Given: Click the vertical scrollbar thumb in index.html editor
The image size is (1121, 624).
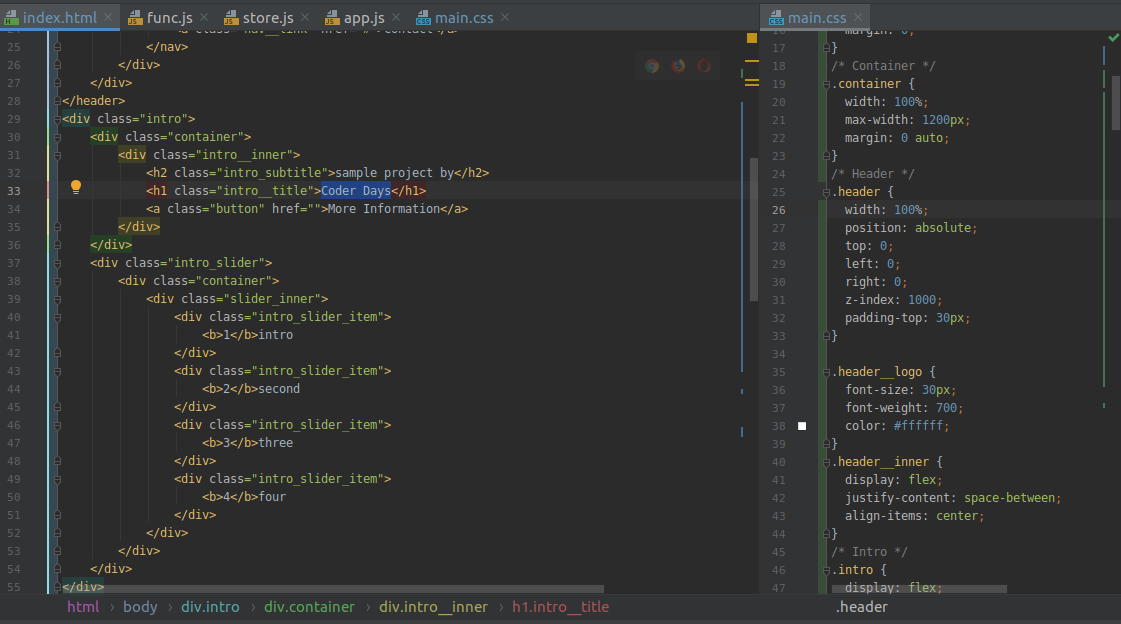Looking at the screenshot, I should pos(754,229).
